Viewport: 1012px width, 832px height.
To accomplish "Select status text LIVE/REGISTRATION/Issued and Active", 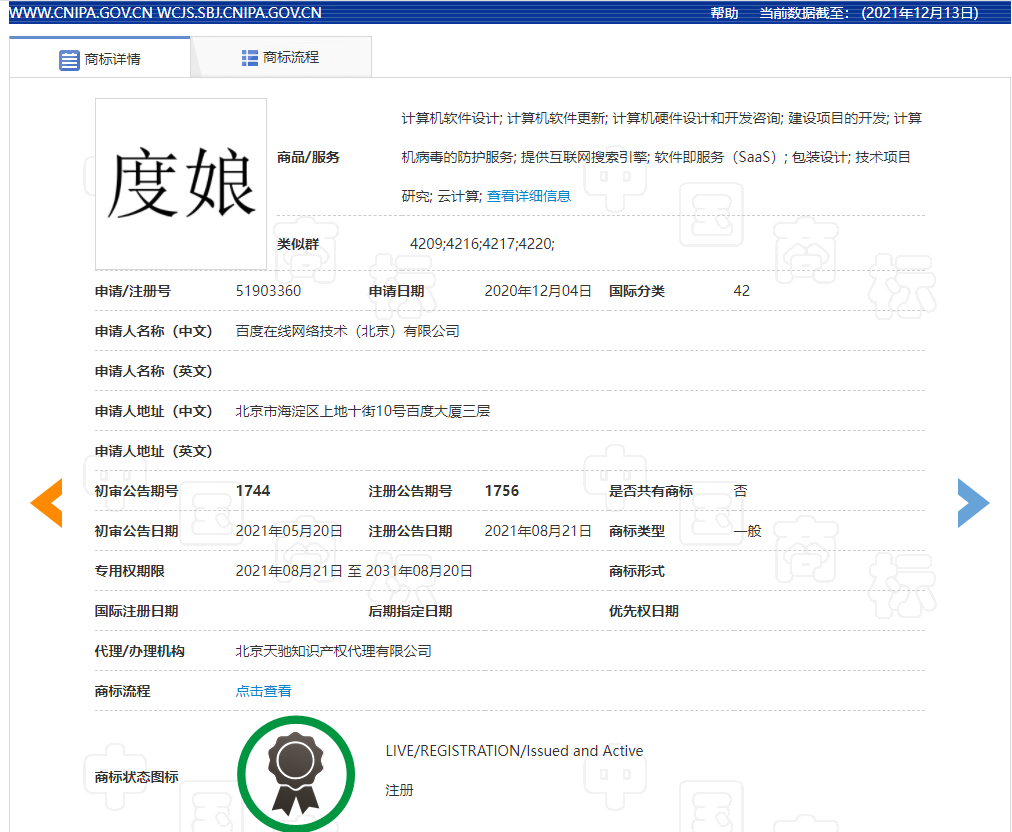I will pos(514,751).
